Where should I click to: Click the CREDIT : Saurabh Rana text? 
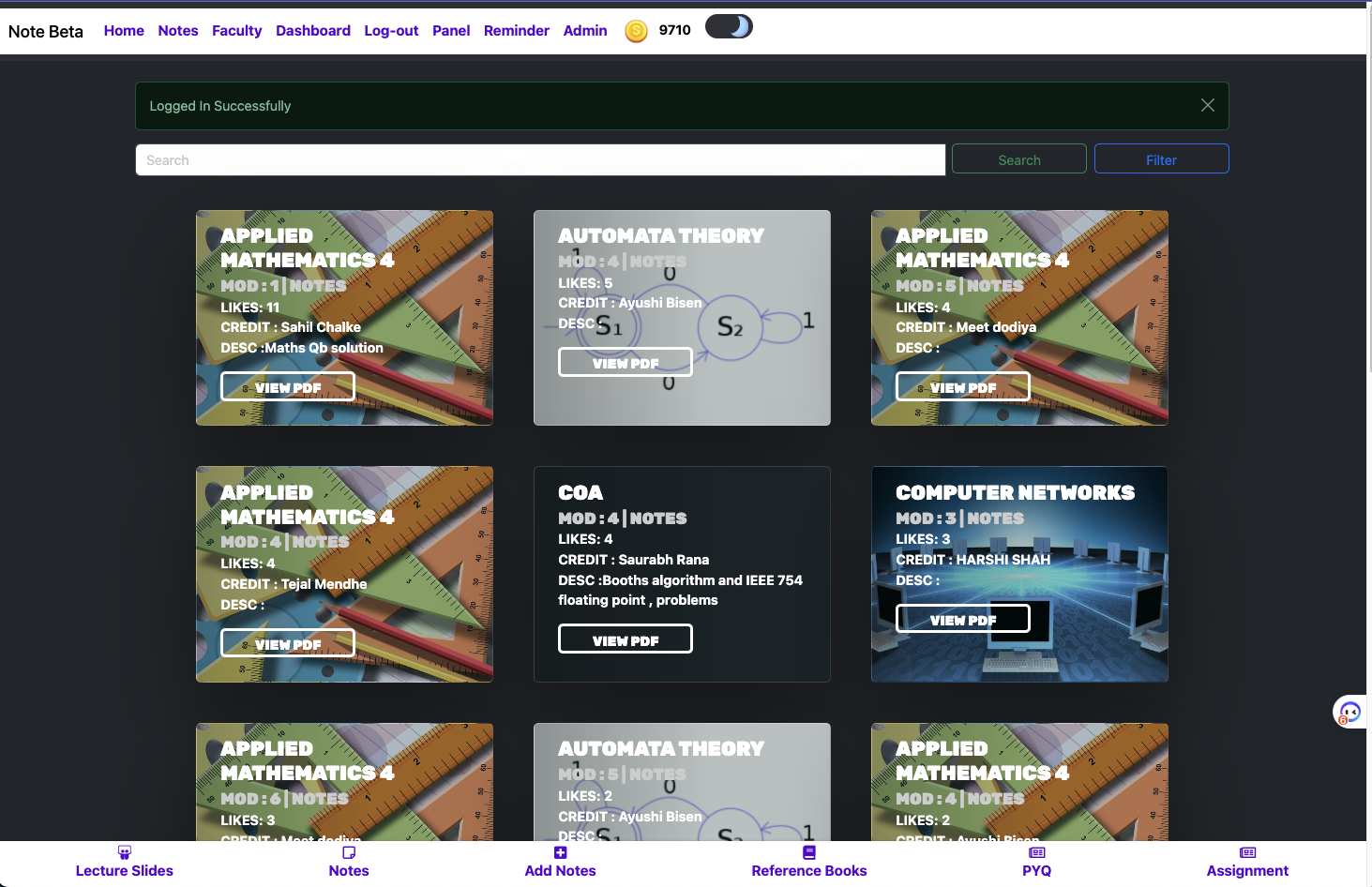[634, 560]
